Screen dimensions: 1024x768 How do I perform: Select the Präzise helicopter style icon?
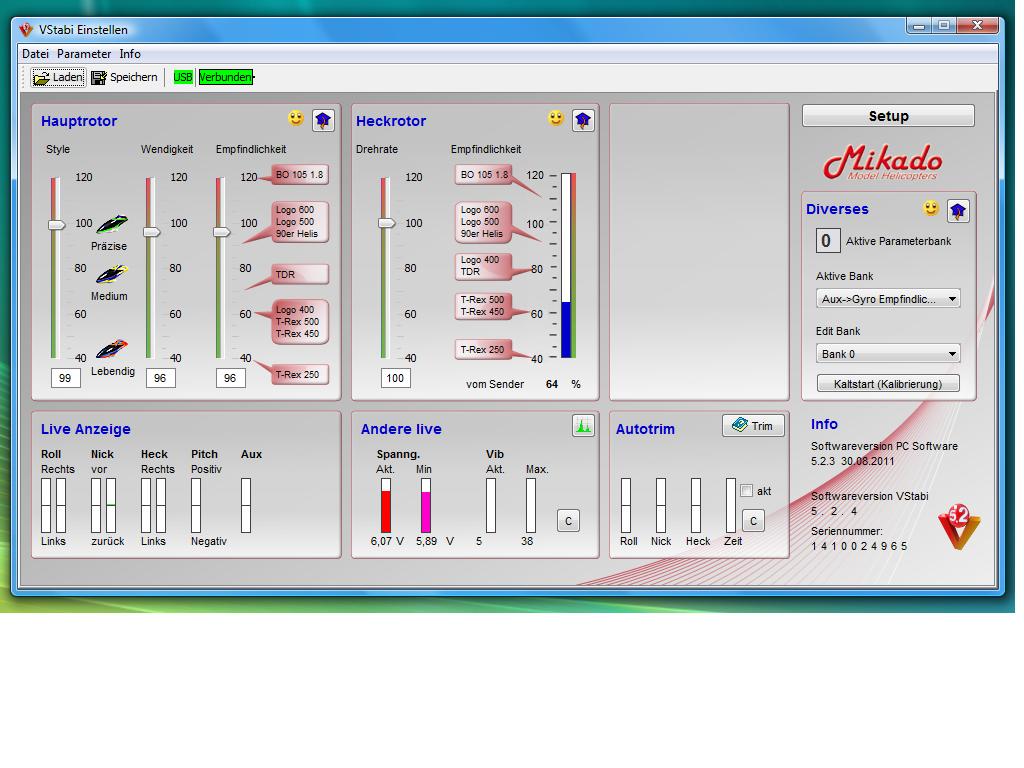click(112, 224)
